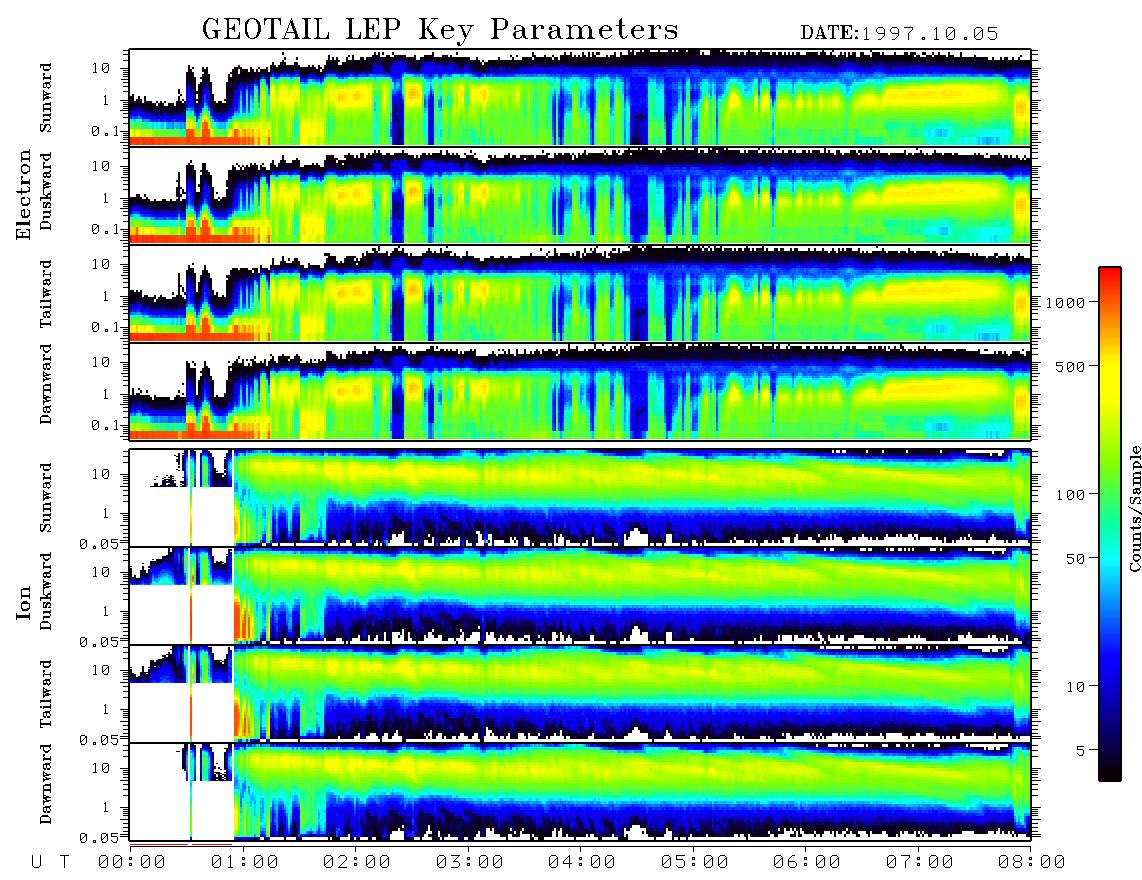1142x880 pixels.
Task: Select the 03:00 time tick label
Action: coord(470,862)
